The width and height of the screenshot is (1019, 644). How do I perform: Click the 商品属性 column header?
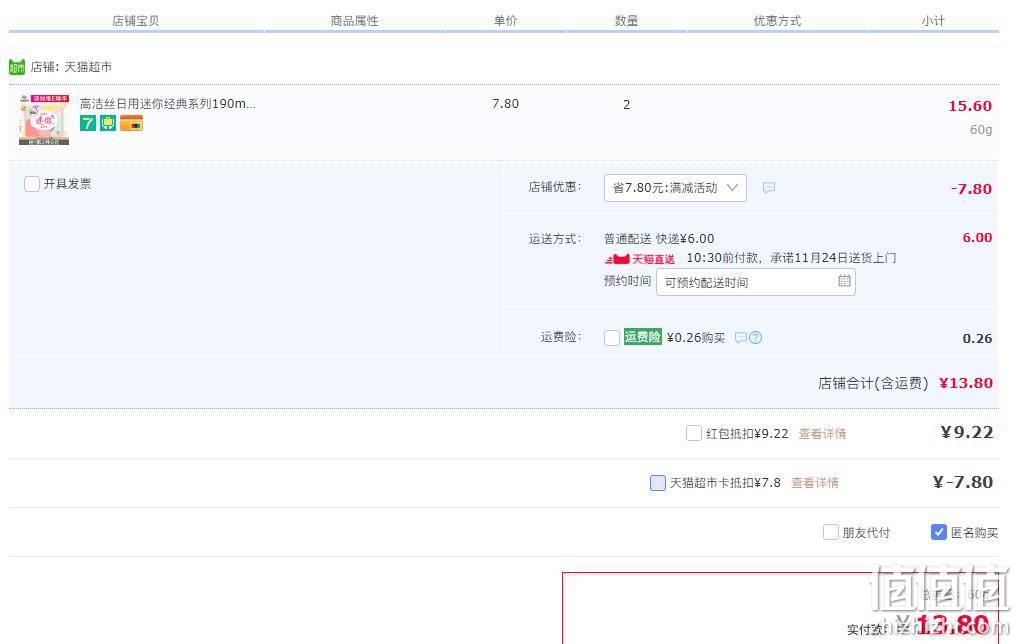click(x=354, y=21)
